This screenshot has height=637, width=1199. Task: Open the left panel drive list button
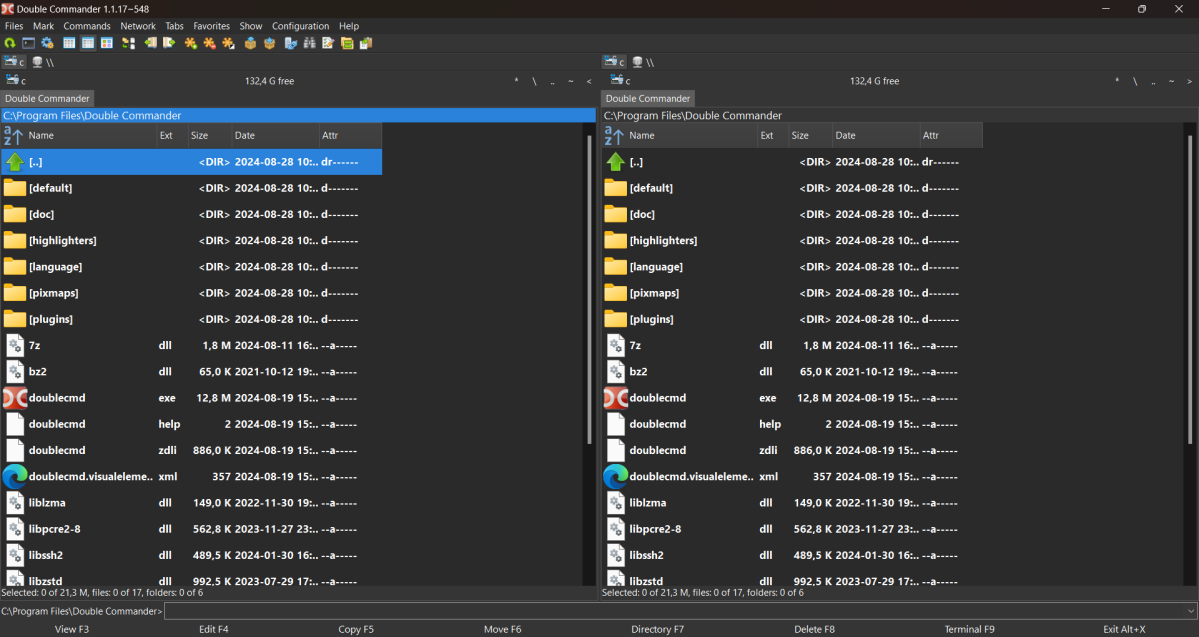pos(15,81)
